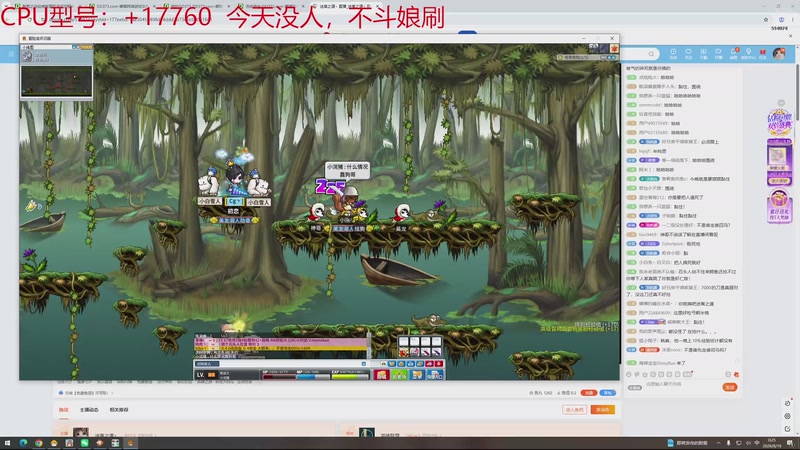Select the active red tab below the player

tap(63, 410)
